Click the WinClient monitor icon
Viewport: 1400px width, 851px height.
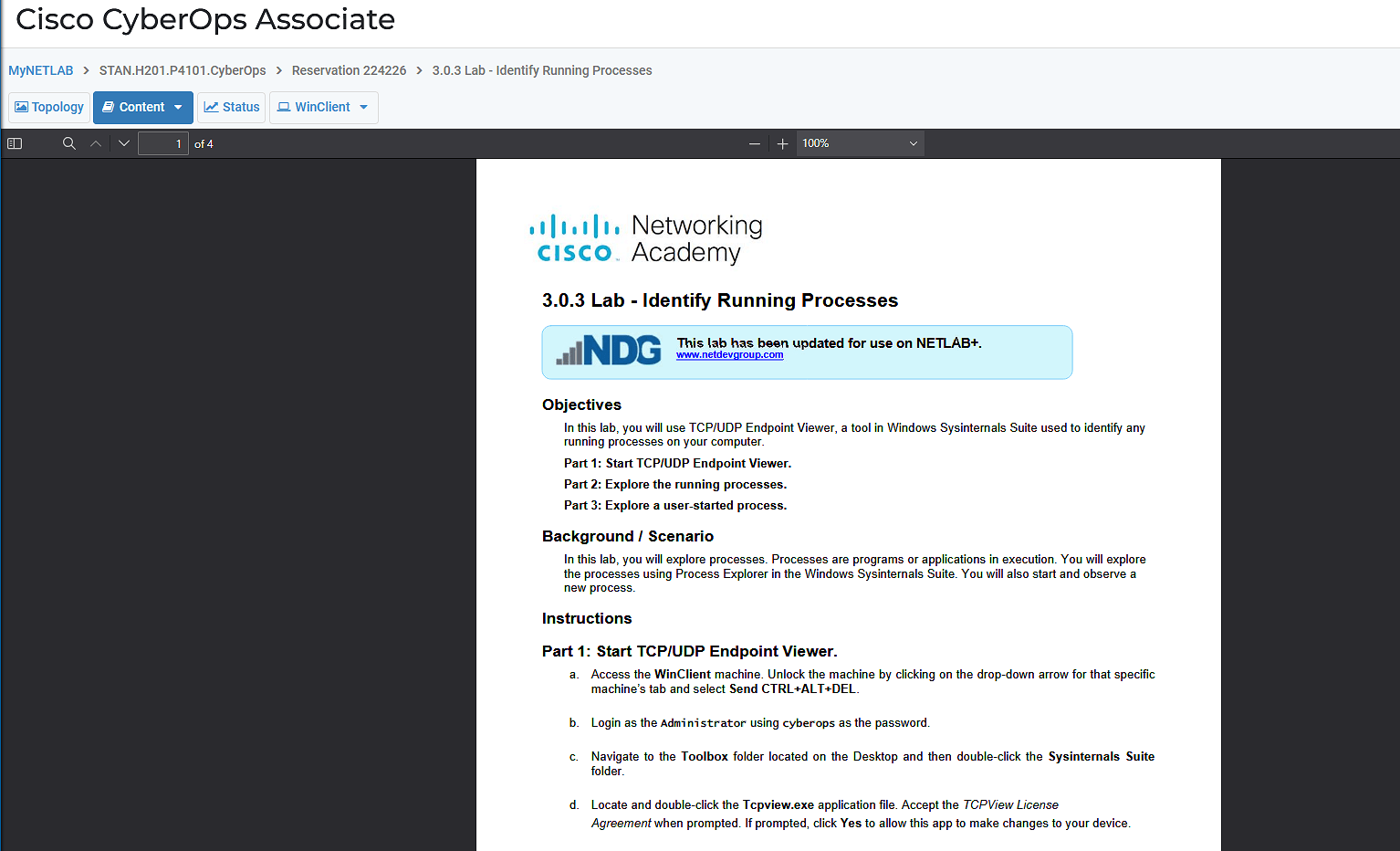click(284, 107)
